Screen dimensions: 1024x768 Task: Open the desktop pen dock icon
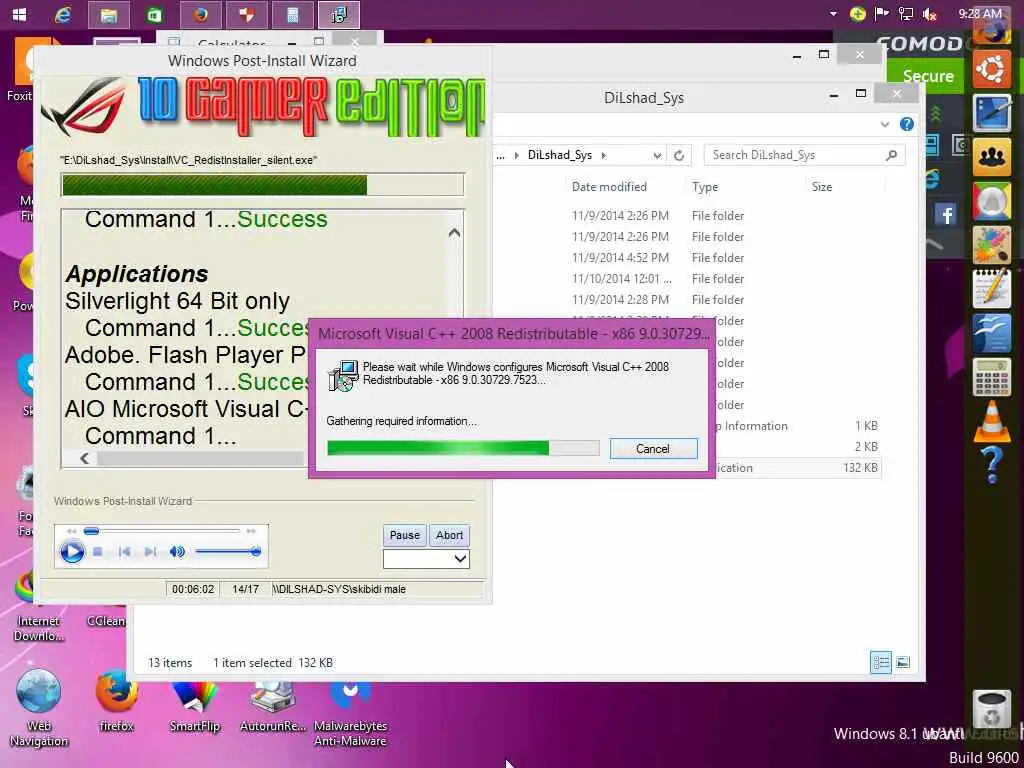coord(991,113)
